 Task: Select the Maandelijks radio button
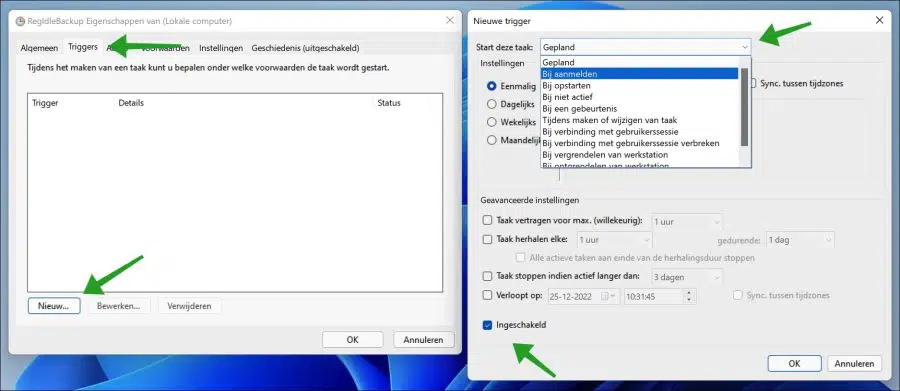[x=491, y=140]
